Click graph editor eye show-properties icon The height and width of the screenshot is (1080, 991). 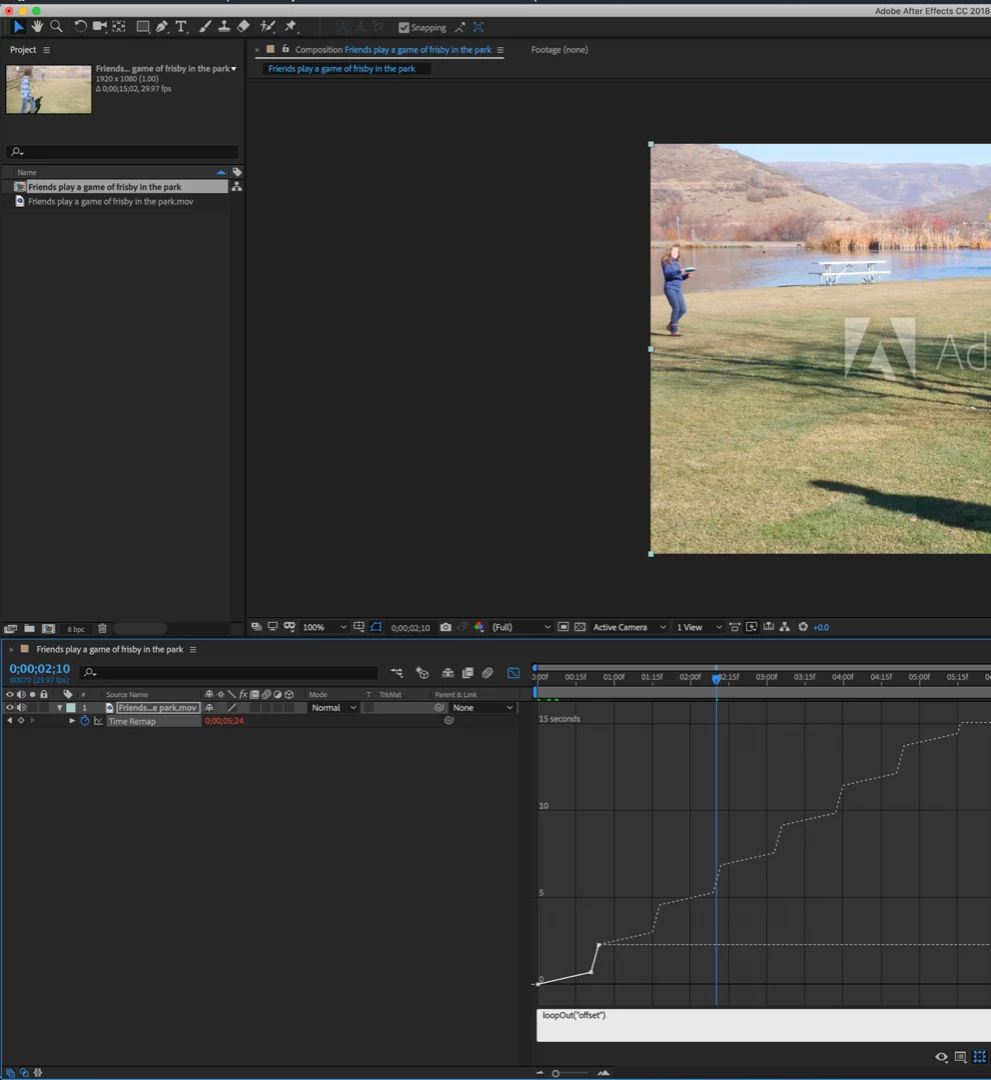click(x=941, y=1057)
